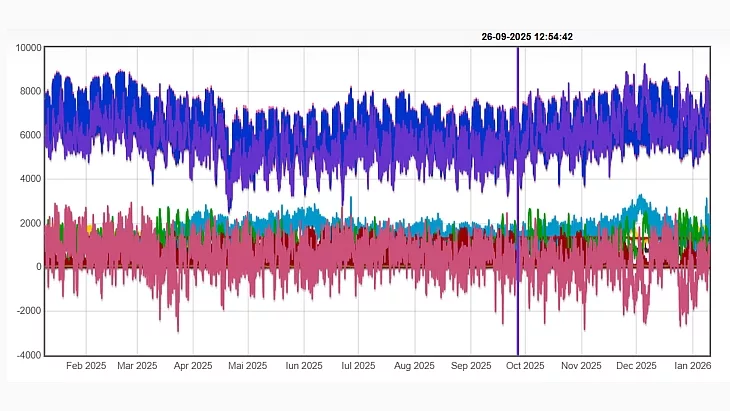Click the 26-09-2025 12:54:42 timestamp label
730x411 pixels.
coord(526,37)
